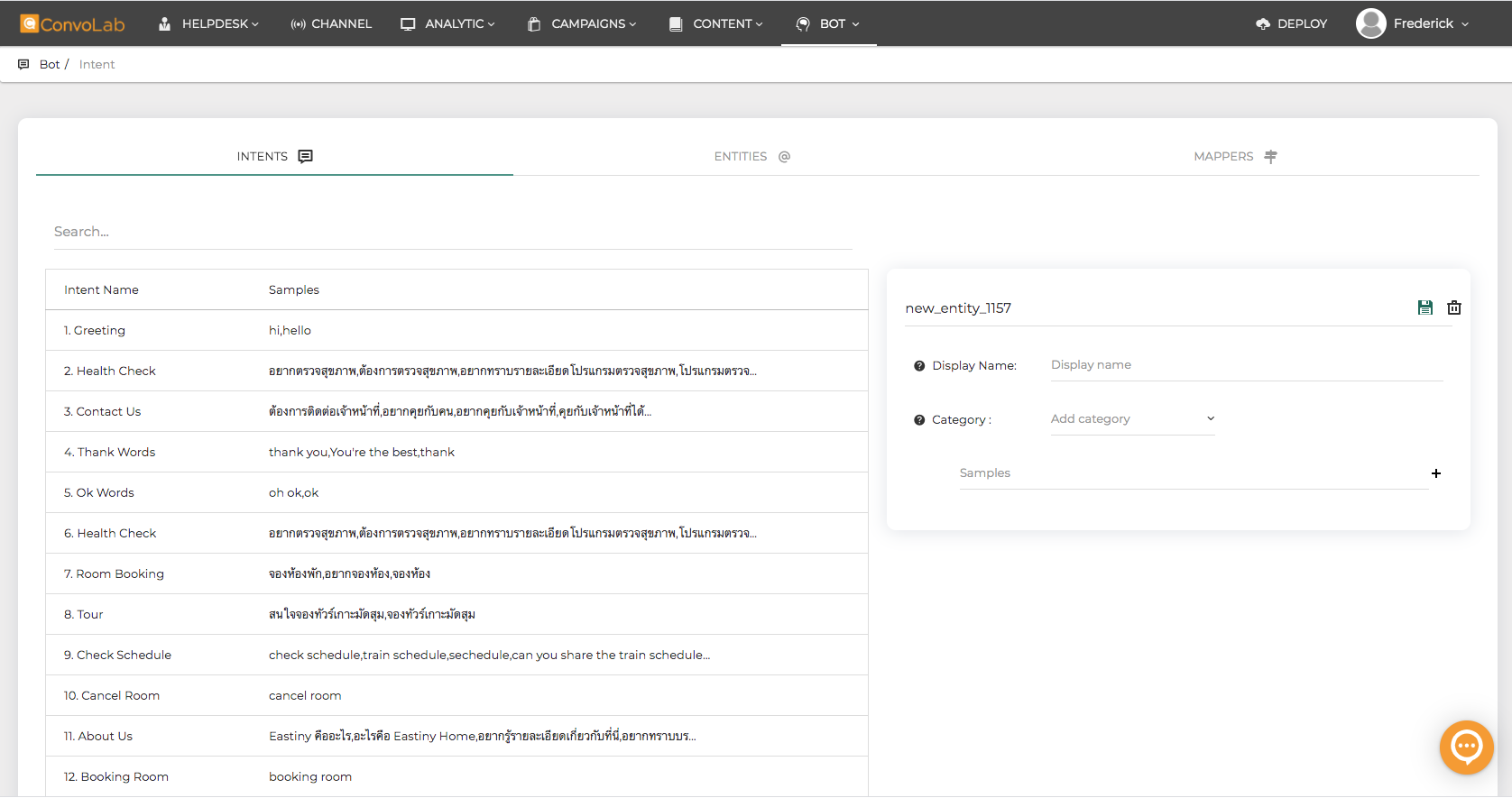Add a sample with the plus icon
This screenshot has width=1512, height=798.
tap(1436, 473)
